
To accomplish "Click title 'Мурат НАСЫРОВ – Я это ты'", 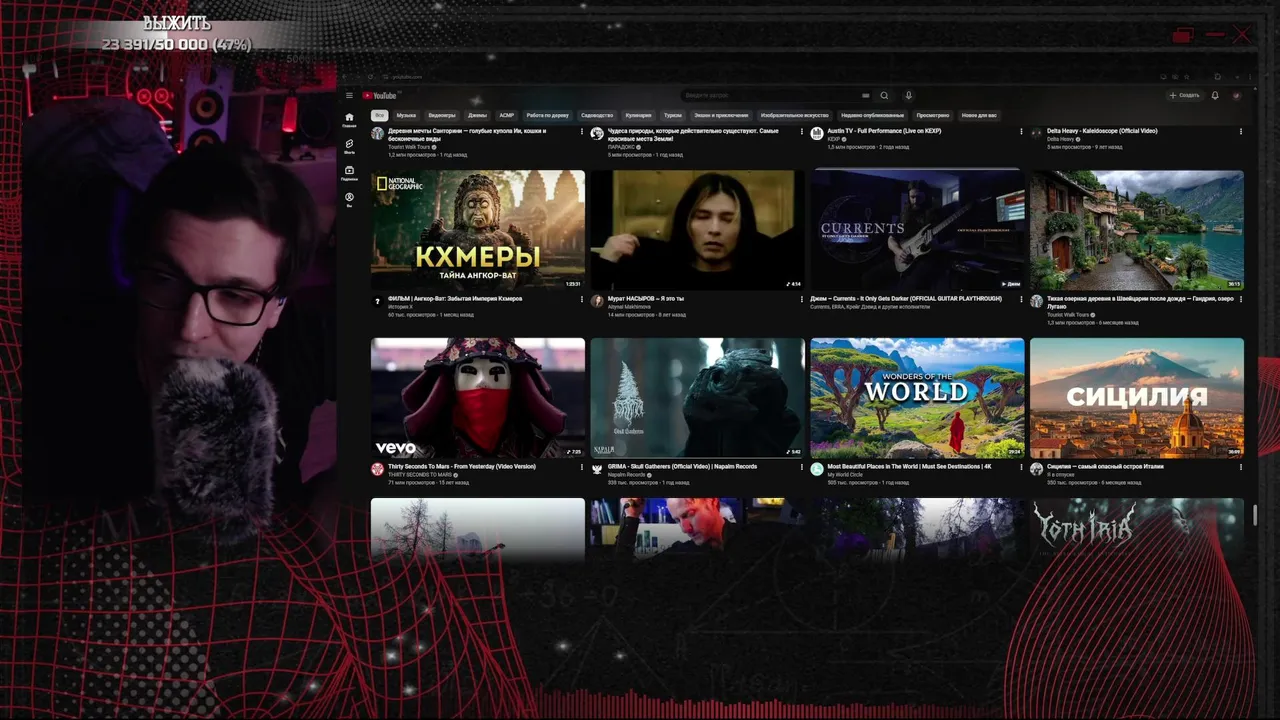I will (x=646, y=298).
